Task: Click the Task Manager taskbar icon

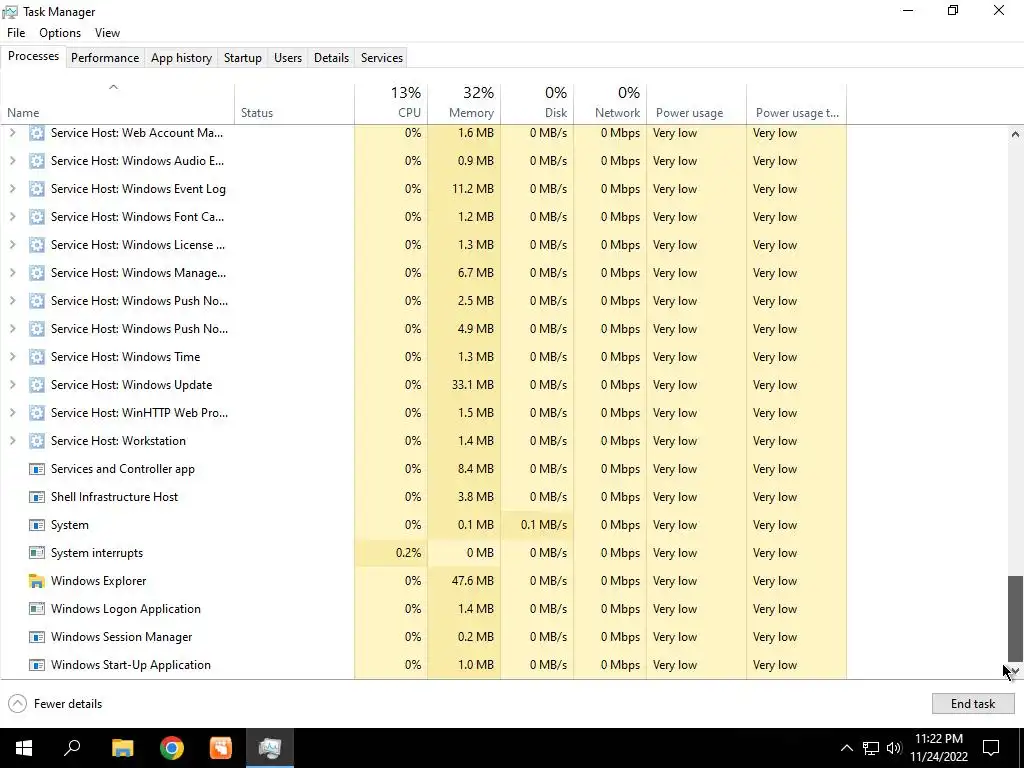Action: (270, 748)
